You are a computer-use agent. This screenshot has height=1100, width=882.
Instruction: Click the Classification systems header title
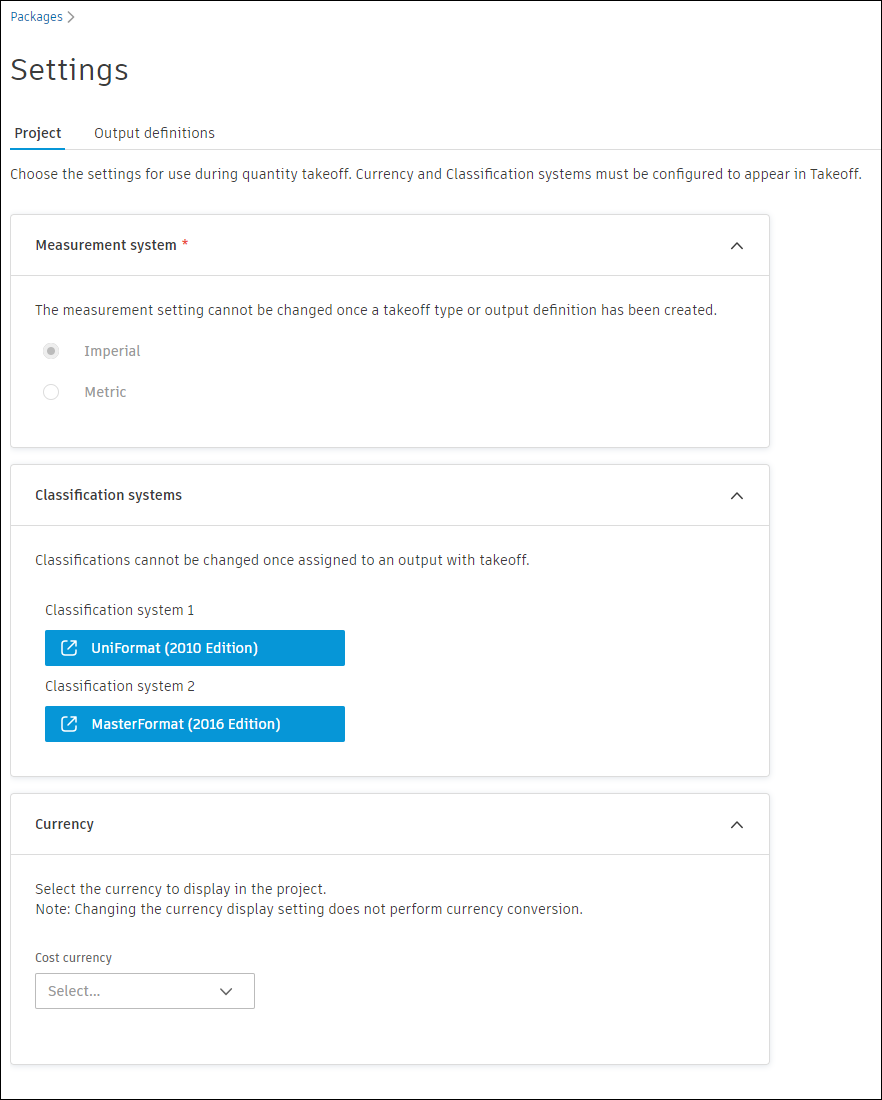[108, 495]
